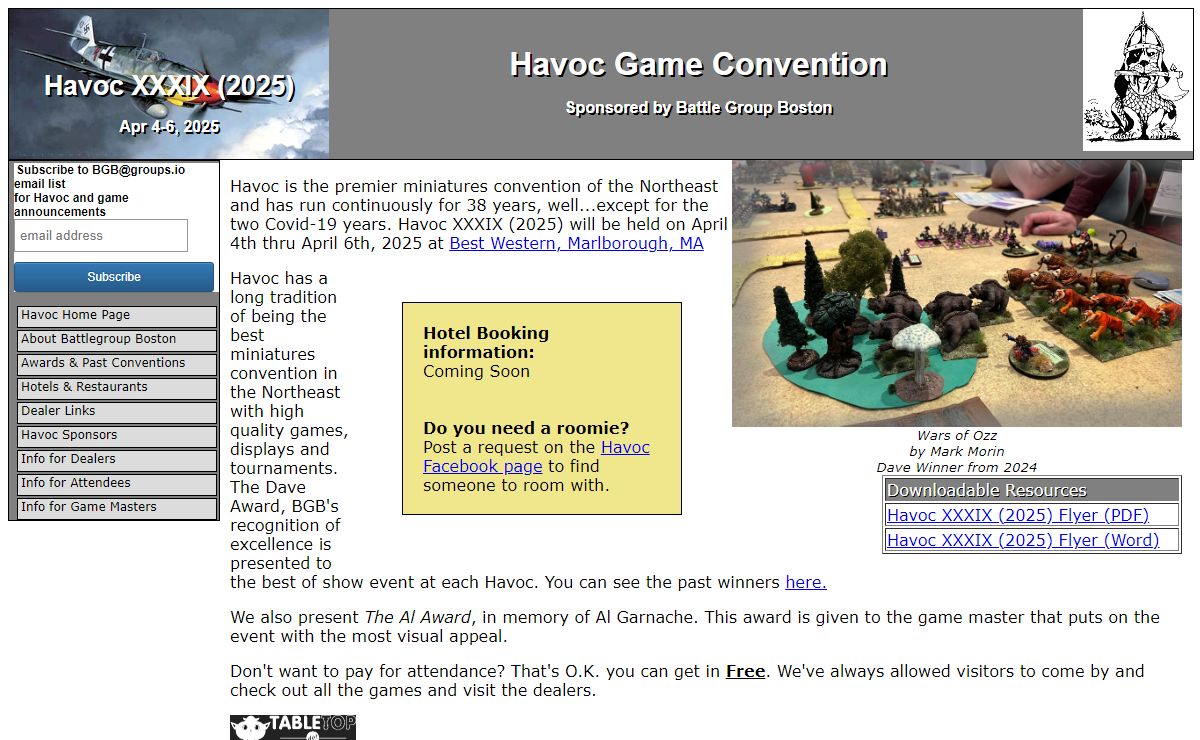Download Havoc XXXIX (2025) Flyer (Word)

pyautogui.click(x=1023, y=540)
